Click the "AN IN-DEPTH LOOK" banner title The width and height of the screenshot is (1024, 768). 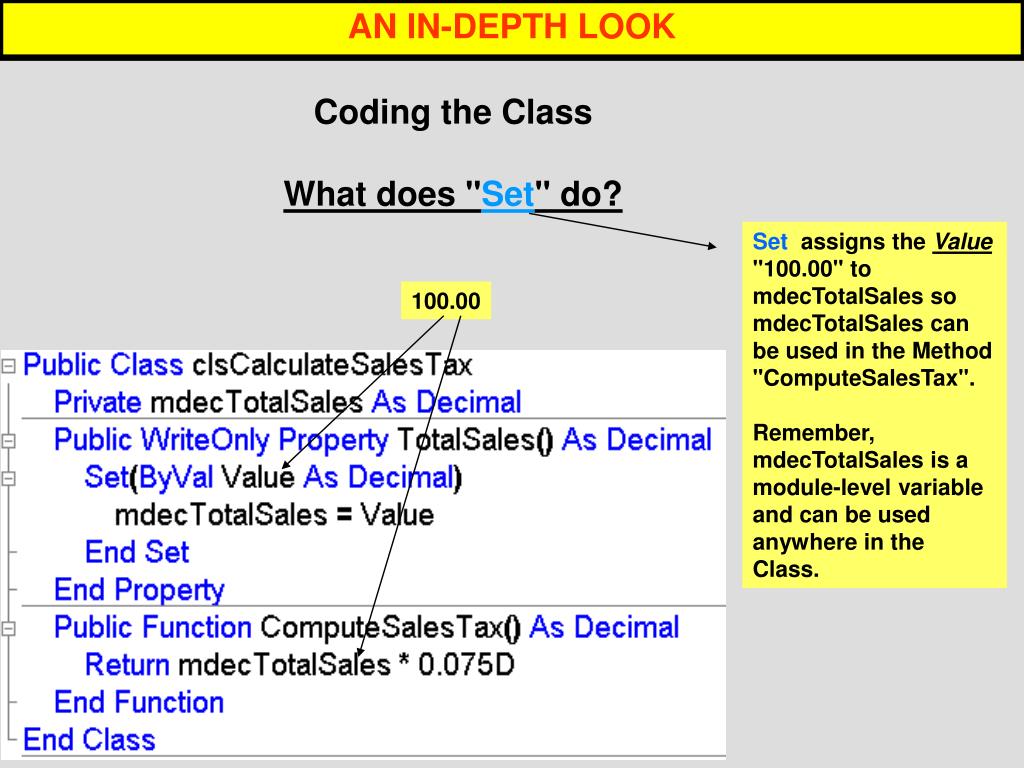(511, 27)
